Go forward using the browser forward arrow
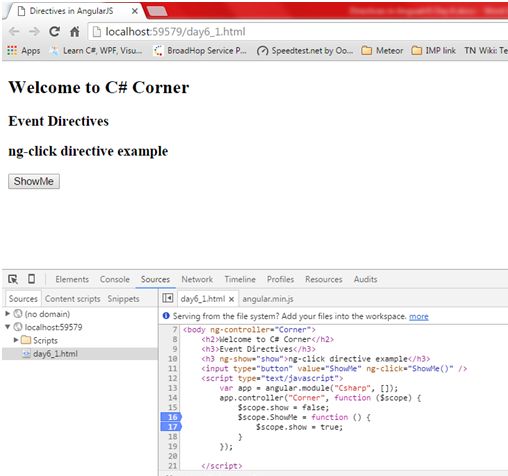The height and width of the screenshot is (476, 508). click(x=34, y=32)
